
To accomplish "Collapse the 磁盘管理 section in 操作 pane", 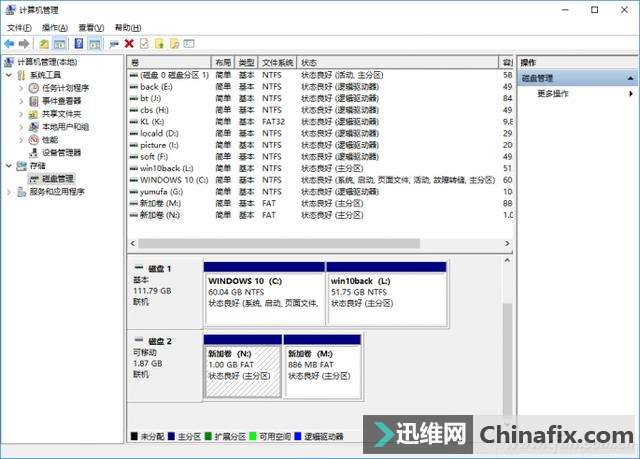I will click(631, 78).
